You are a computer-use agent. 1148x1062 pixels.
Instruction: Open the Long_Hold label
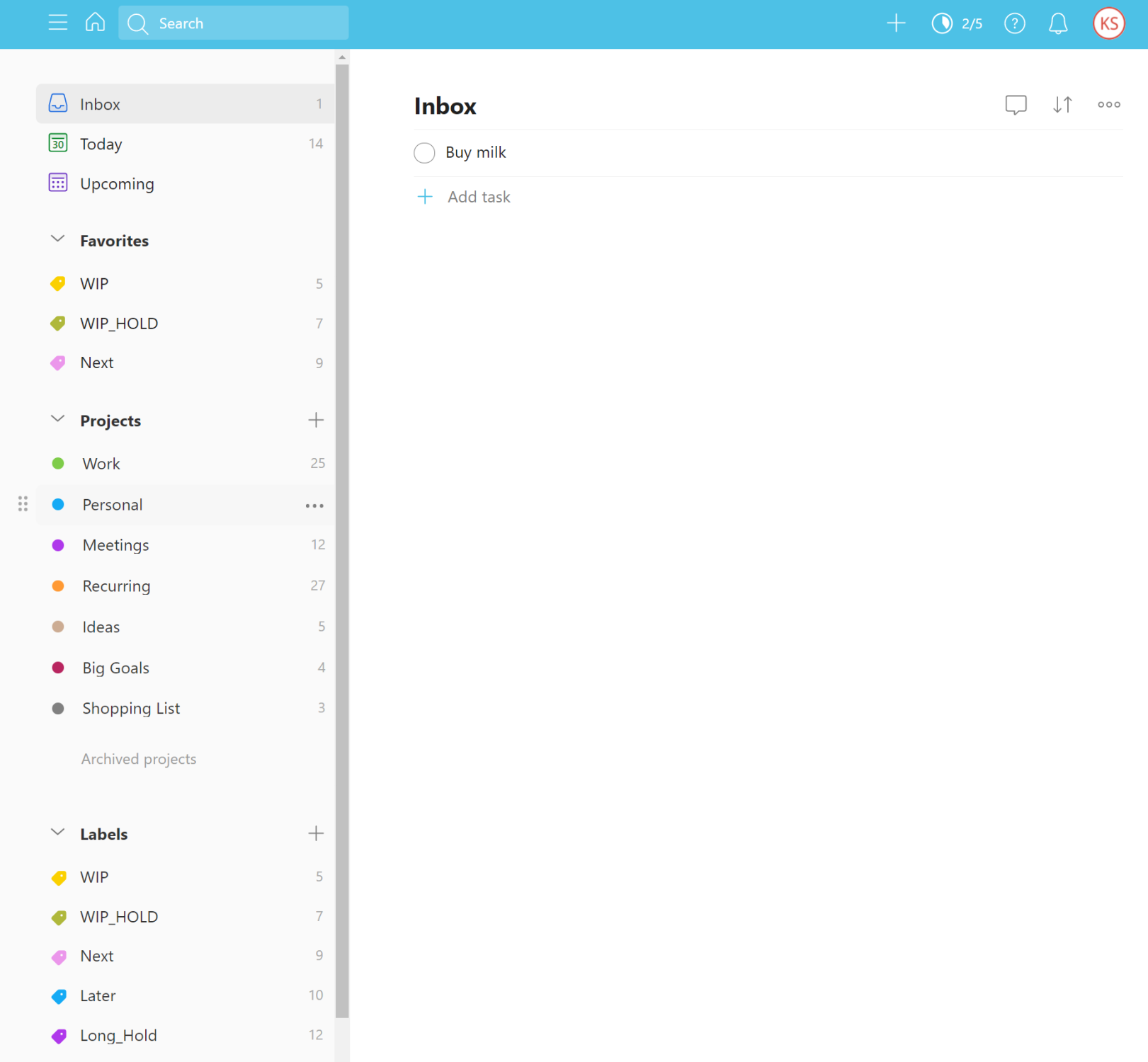pyautogui.click(x=185, y=1035)
